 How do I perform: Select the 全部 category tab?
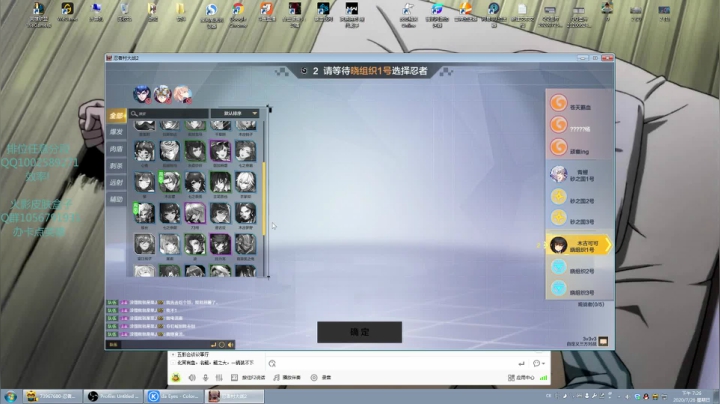[x=116, y=115]
